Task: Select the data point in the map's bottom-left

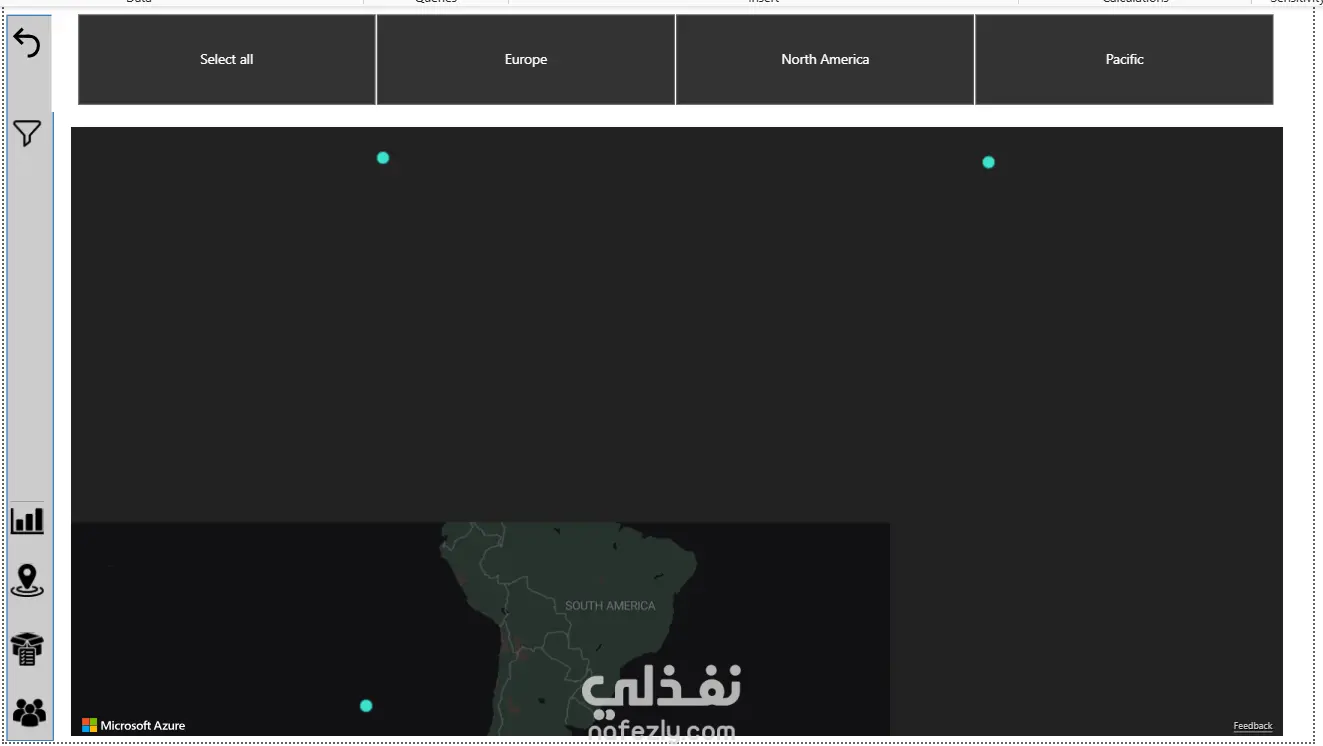Action: tap(366, 706)
